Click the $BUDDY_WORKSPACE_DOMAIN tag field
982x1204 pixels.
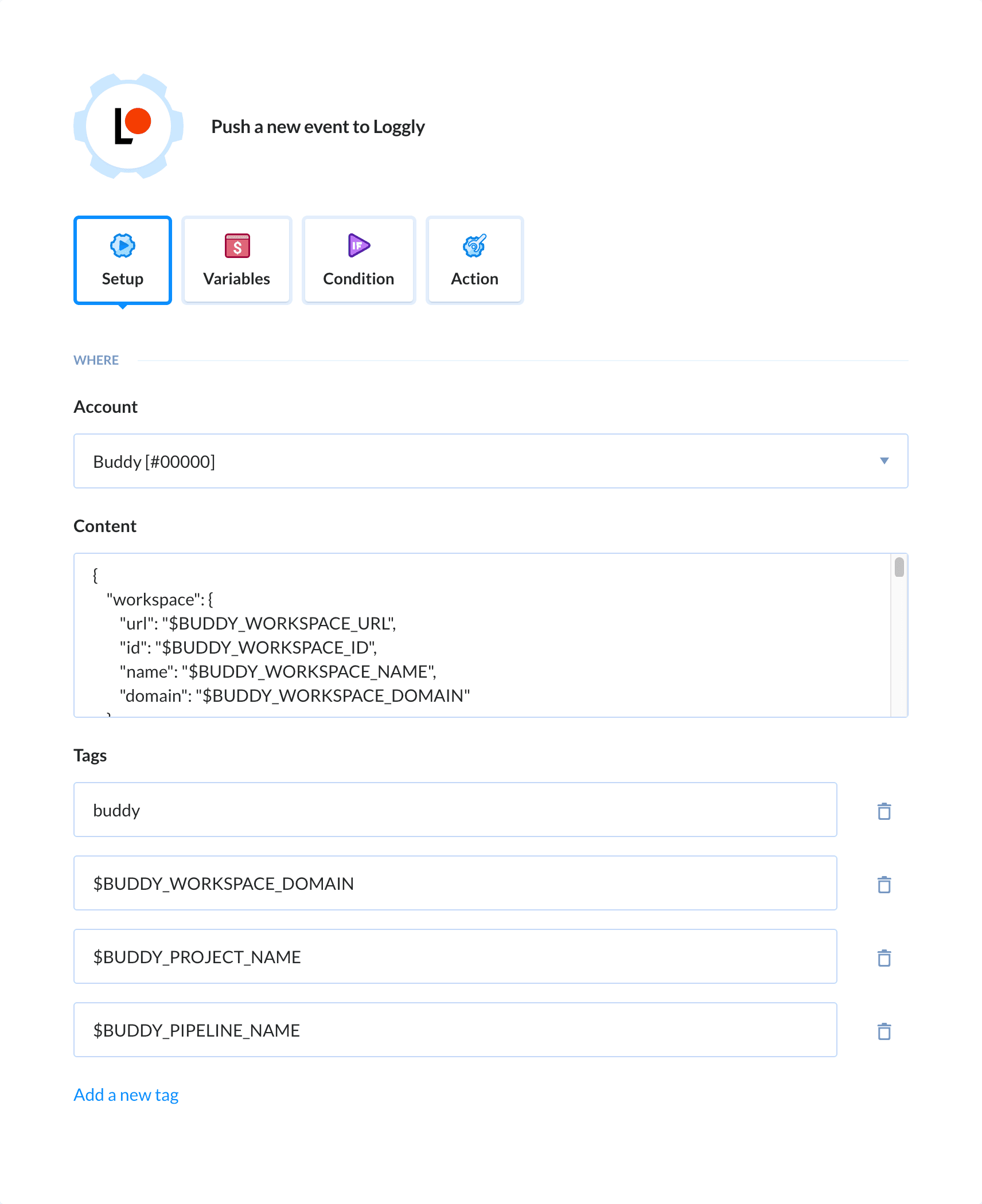pos(455,883)
